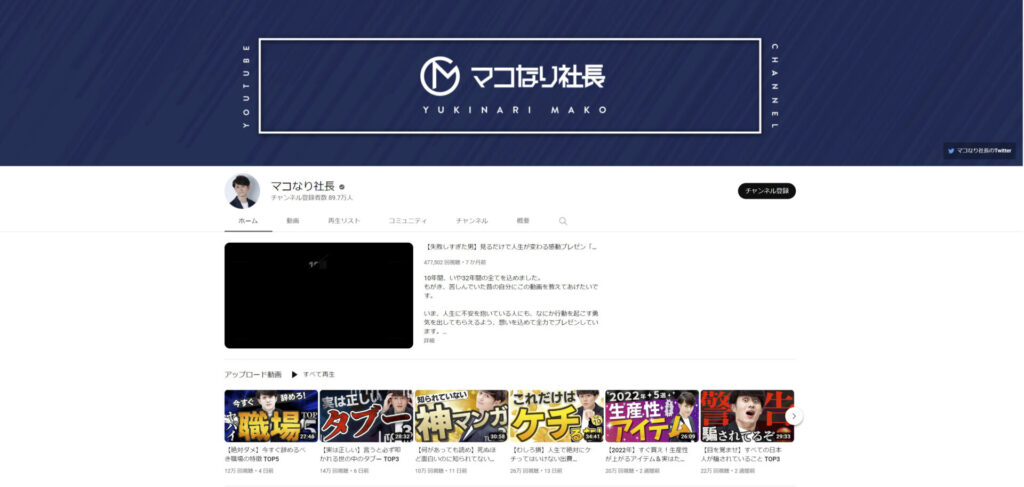Open the channel search magnifier icon

[562, 221]
